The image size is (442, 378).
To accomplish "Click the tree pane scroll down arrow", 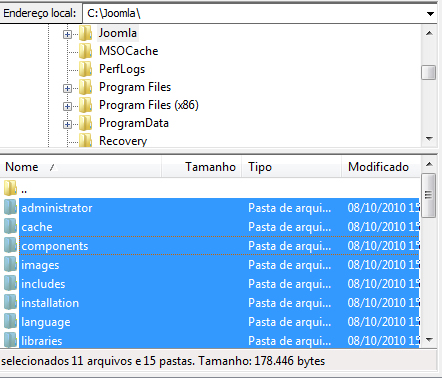I will click(429, 139).
